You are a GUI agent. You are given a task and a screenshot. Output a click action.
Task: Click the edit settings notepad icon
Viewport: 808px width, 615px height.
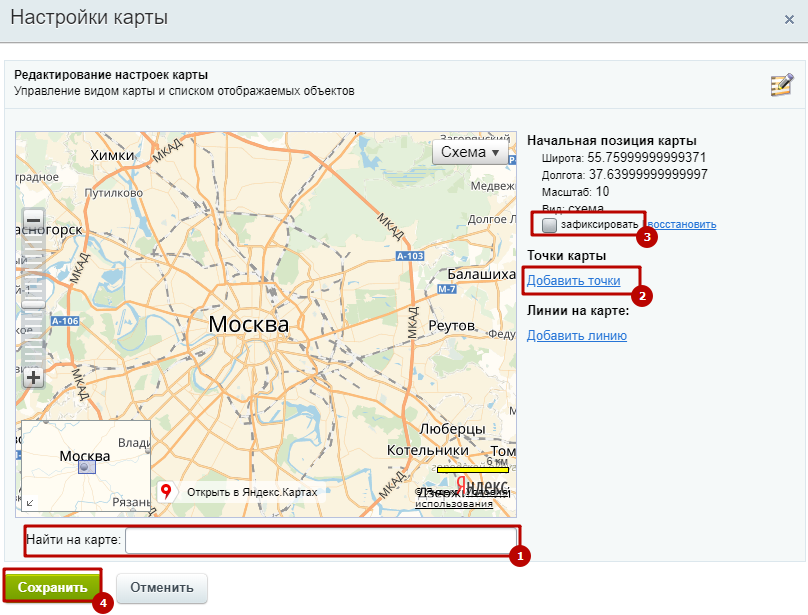click(781, 85)
